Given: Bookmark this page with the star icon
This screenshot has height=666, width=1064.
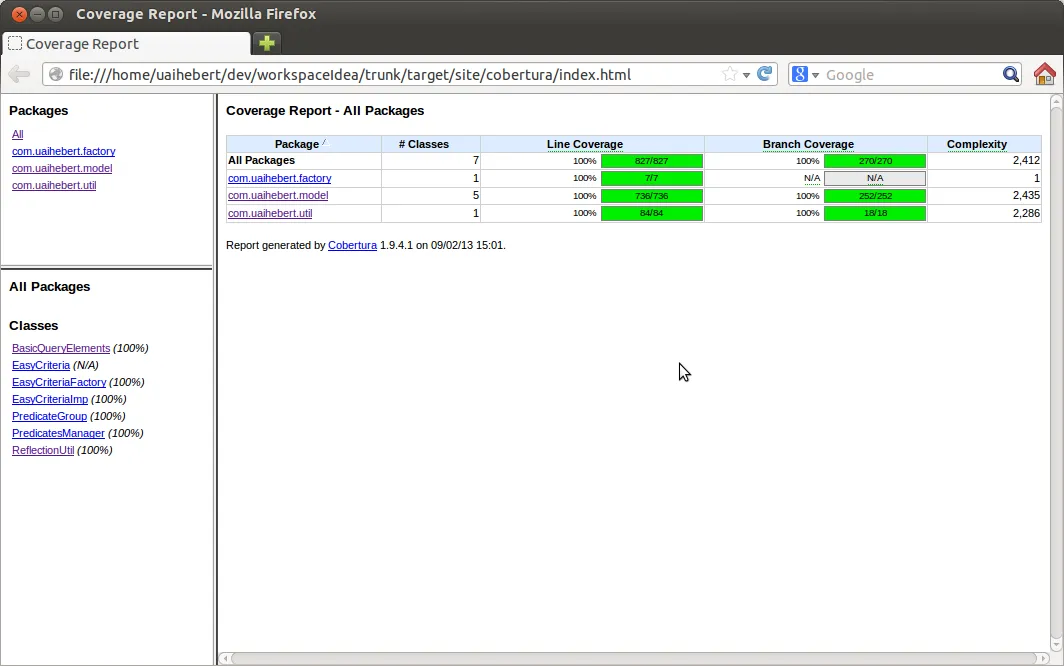Looking at the screenshot, I should pos(729,74).
